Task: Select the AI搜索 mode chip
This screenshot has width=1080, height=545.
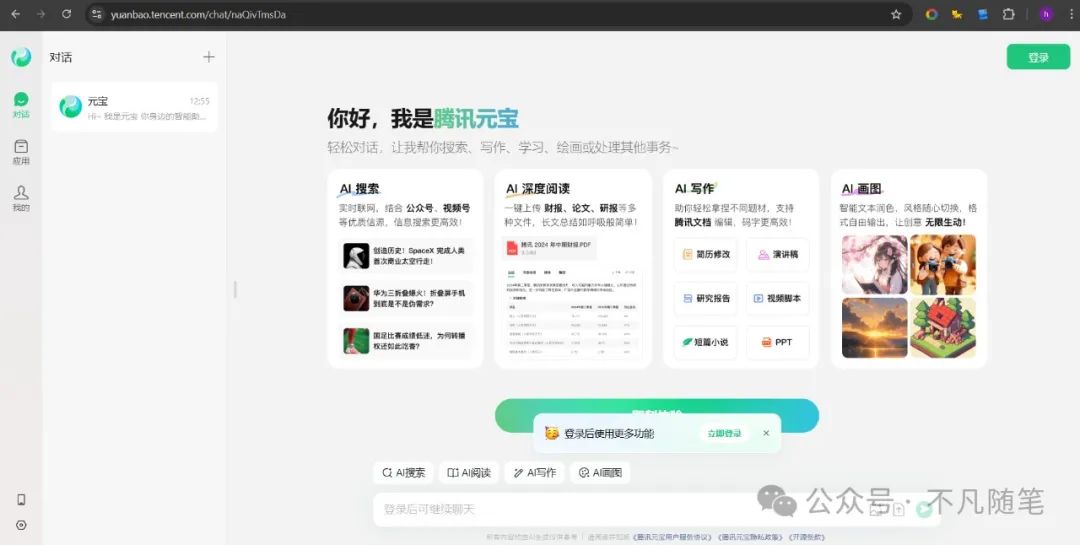Action: [x=401, y=472]
